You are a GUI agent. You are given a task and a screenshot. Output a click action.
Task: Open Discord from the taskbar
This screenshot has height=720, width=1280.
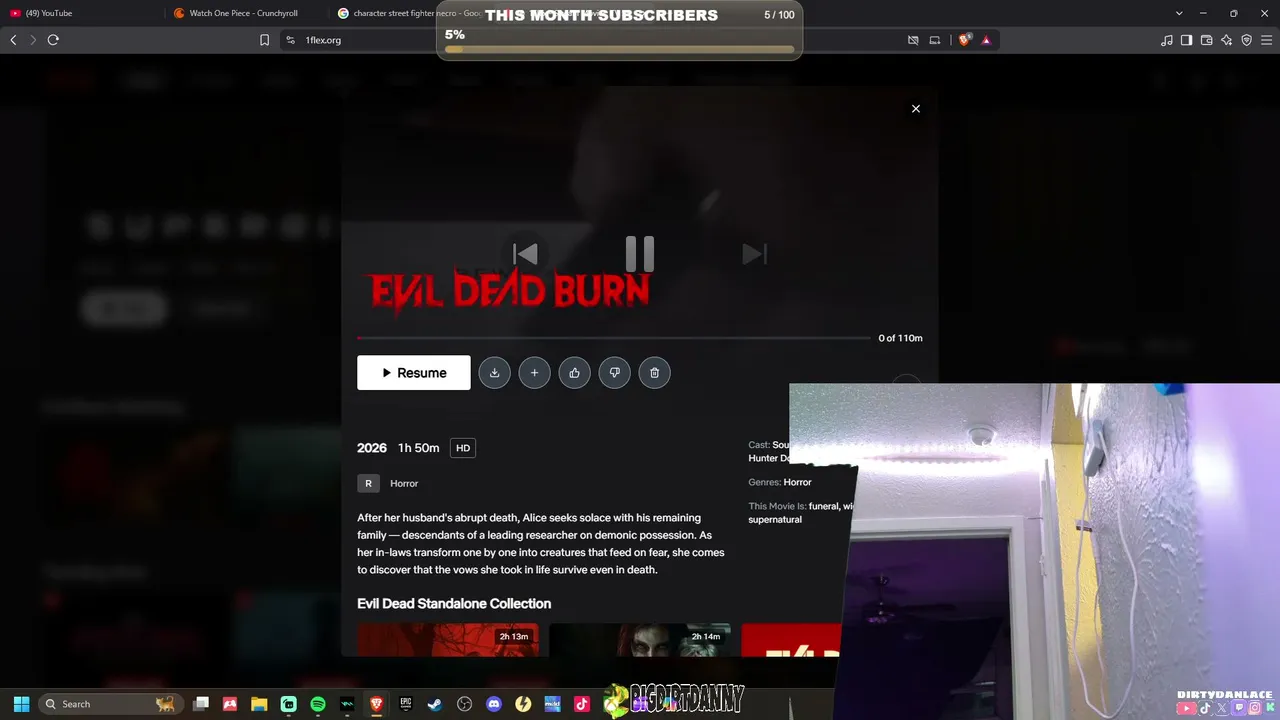point(493,704)
